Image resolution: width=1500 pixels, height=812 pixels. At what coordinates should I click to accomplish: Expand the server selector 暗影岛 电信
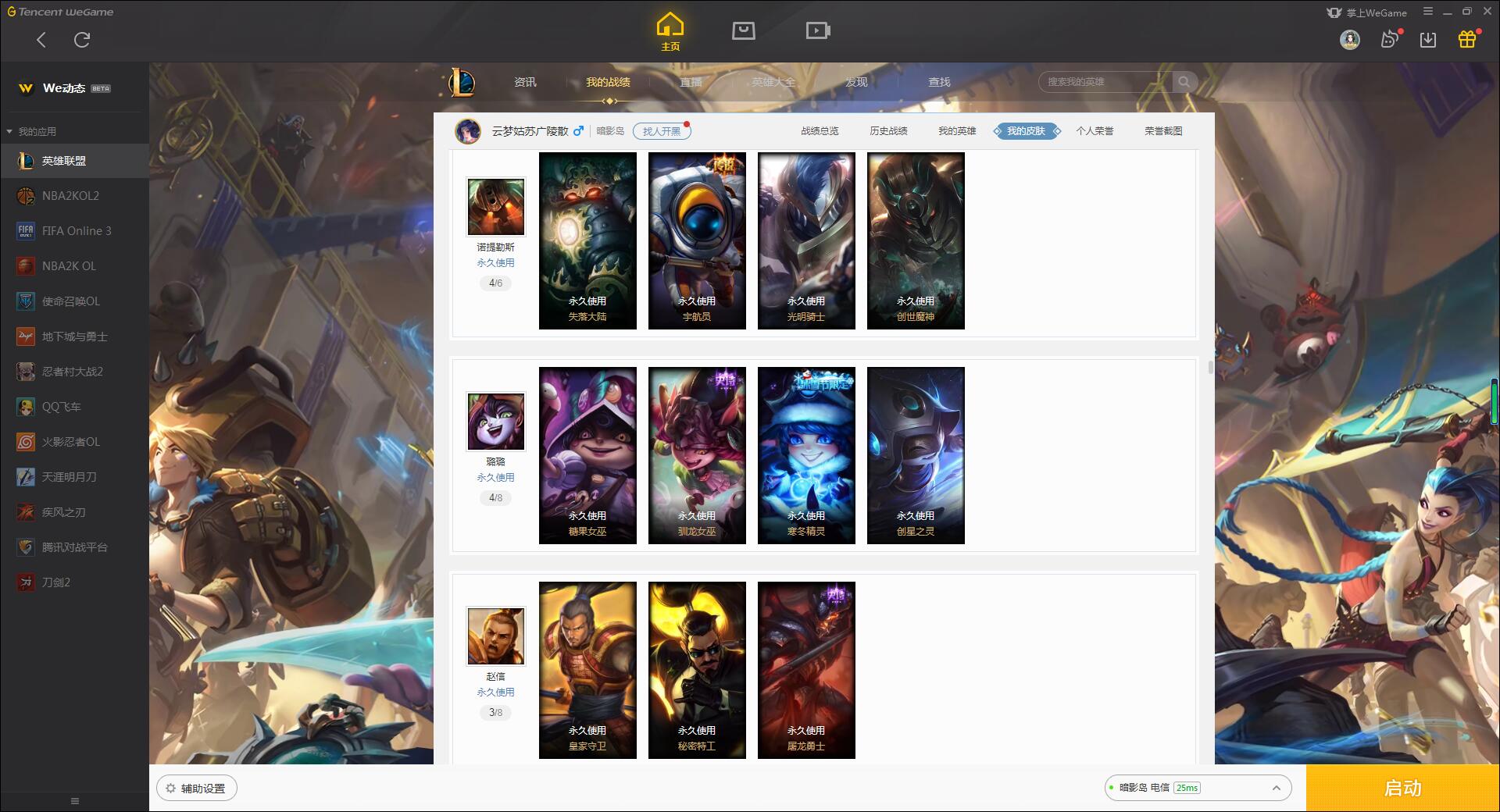pyautogui.click(x=1197, y=788)
